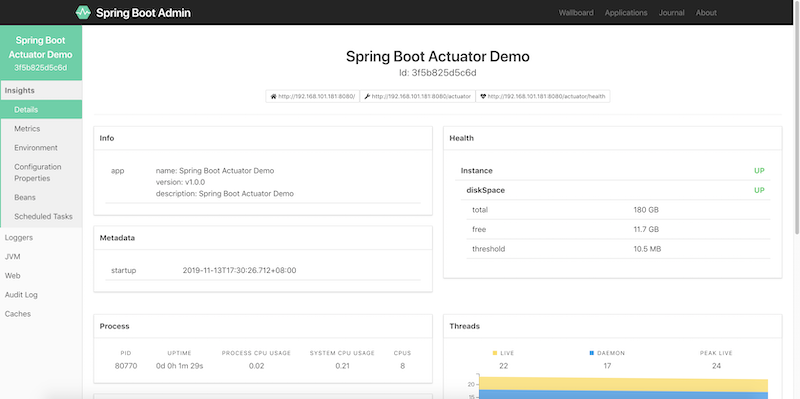Open Beans in the sidebar
This screenshot has height=399, width=800.
point(41,197)
